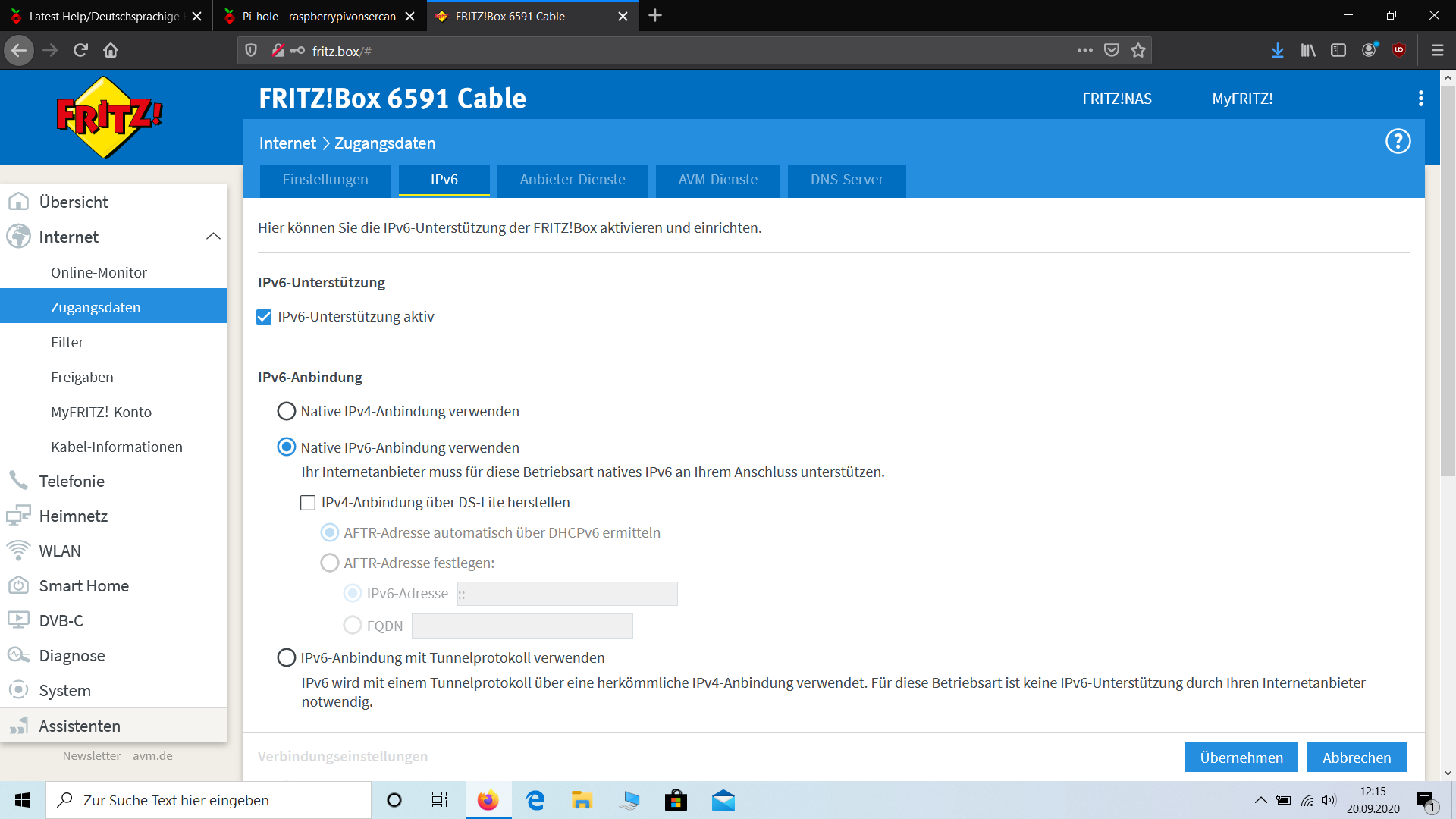Viewport: 1456px width, 819px height.
Task: Click the WLAN wifi icon
Action: tap(18, 551)
